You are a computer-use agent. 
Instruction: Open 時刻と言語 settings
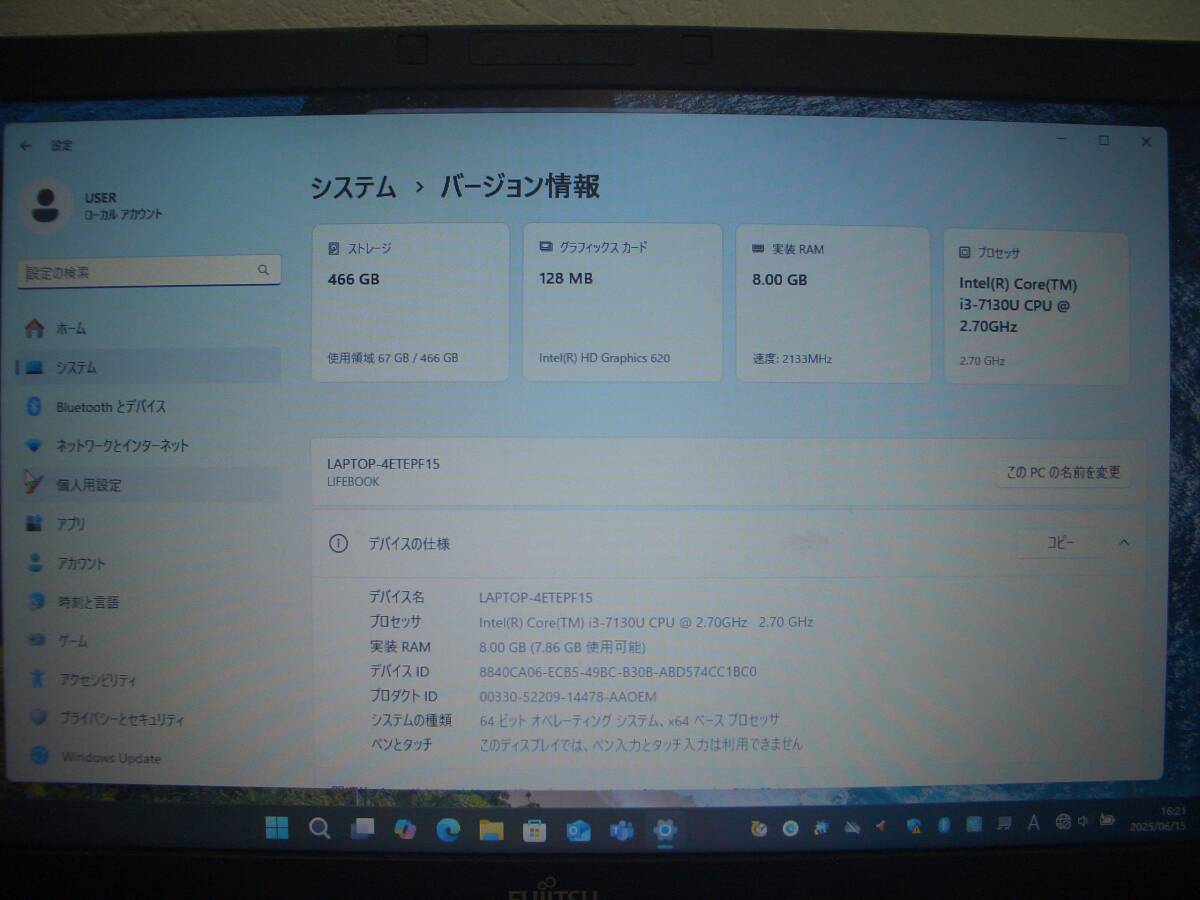click(148, 602)
